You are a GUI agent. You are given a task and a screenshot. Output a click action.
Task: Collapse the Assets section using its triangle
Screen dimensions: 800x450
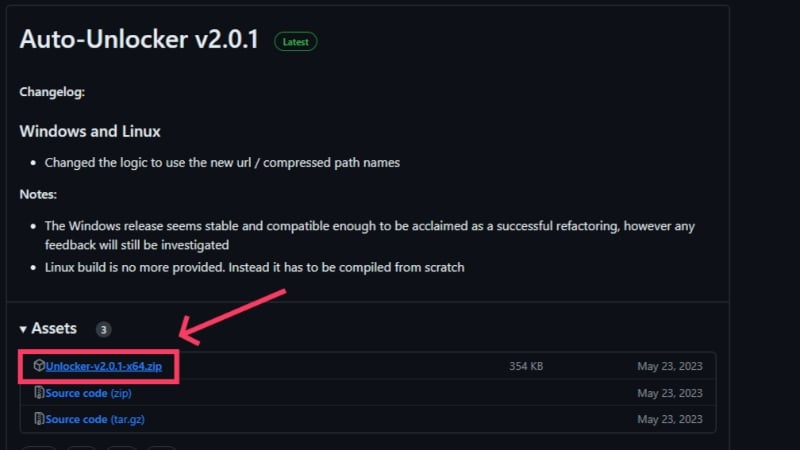[23, 329]
